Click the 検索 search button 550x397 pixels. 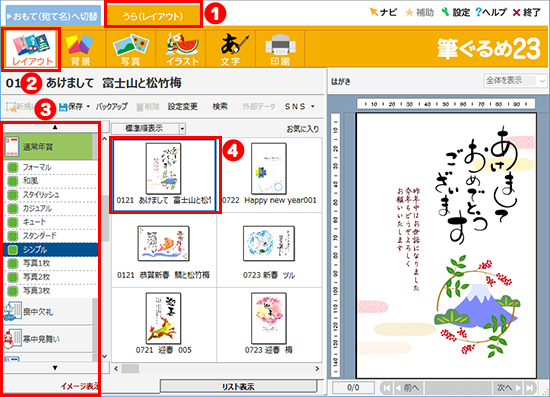pyautogui.click(x=220, y=106)
